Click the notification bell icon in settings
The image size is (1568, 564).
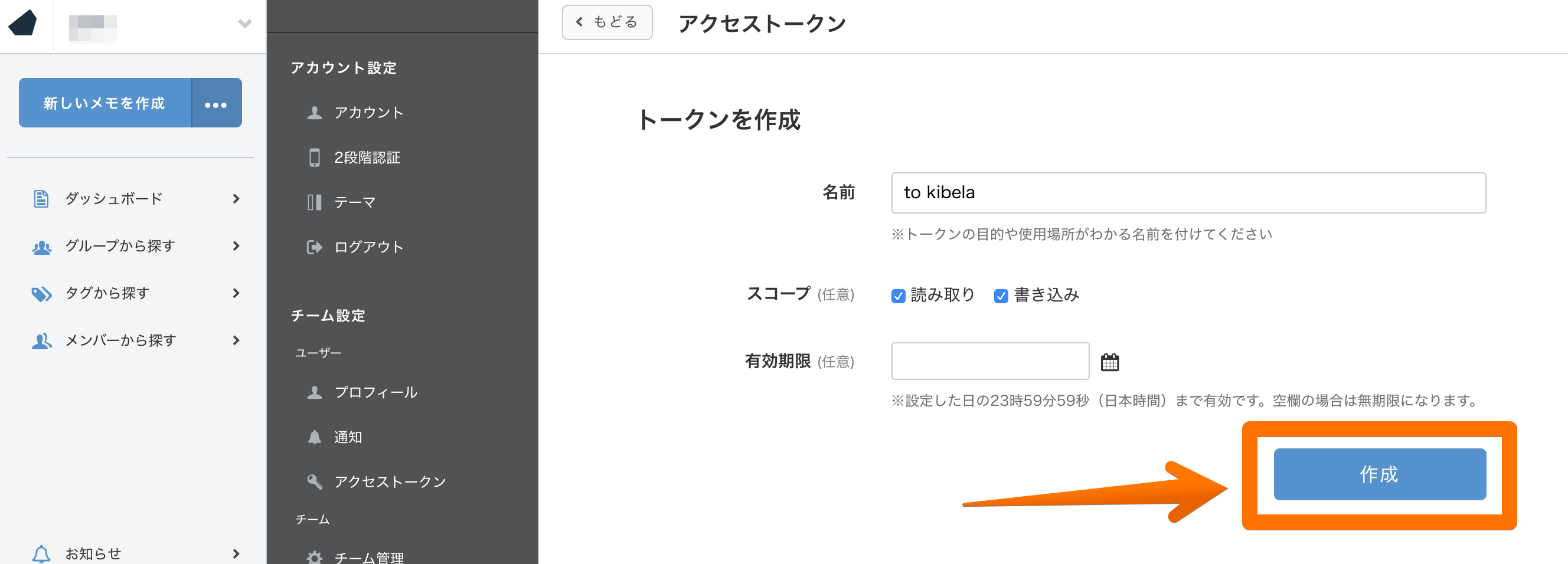pos(314,437)
